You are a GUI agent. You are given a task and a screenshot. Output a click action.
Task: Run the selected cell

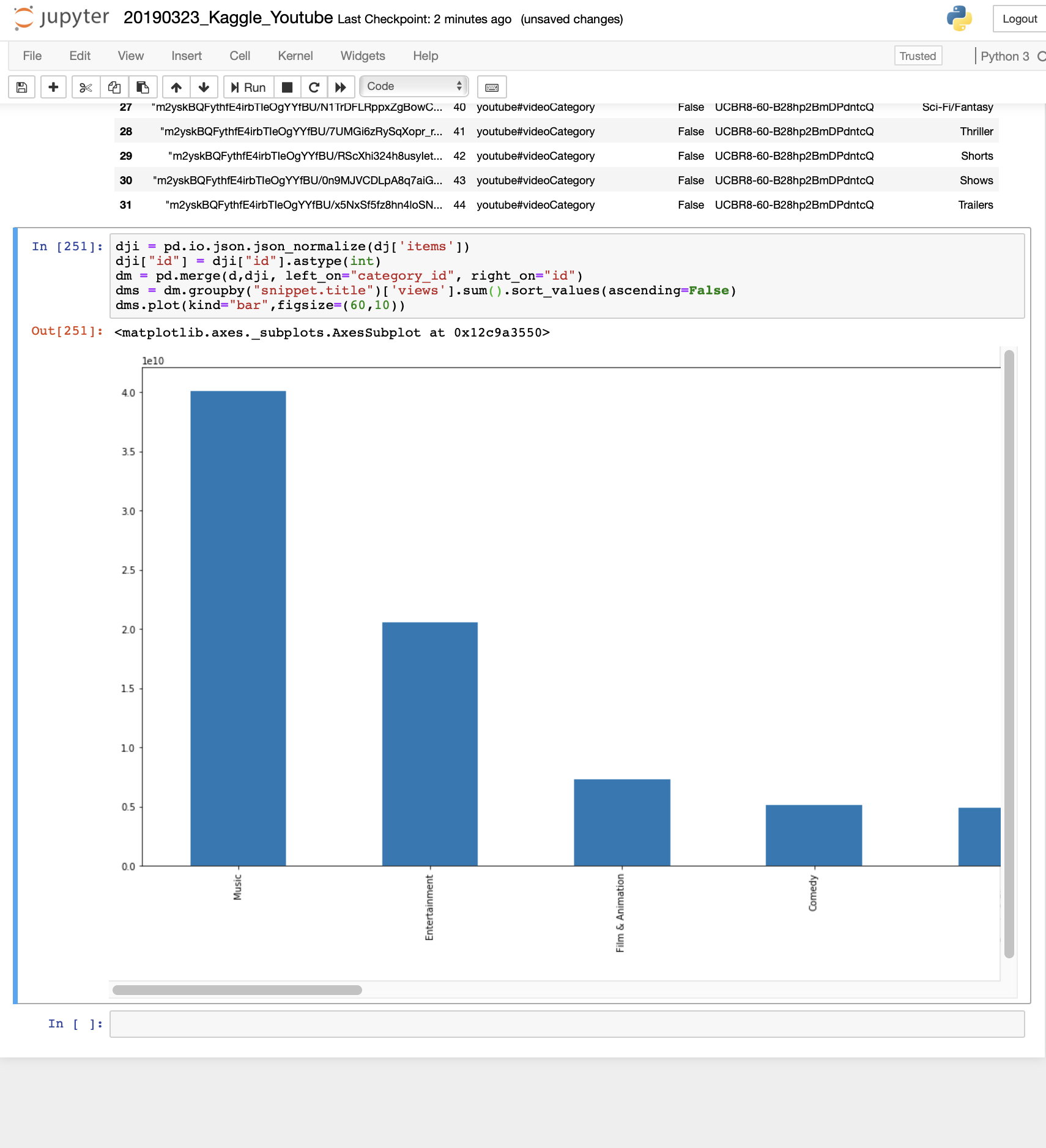(248, 87)
